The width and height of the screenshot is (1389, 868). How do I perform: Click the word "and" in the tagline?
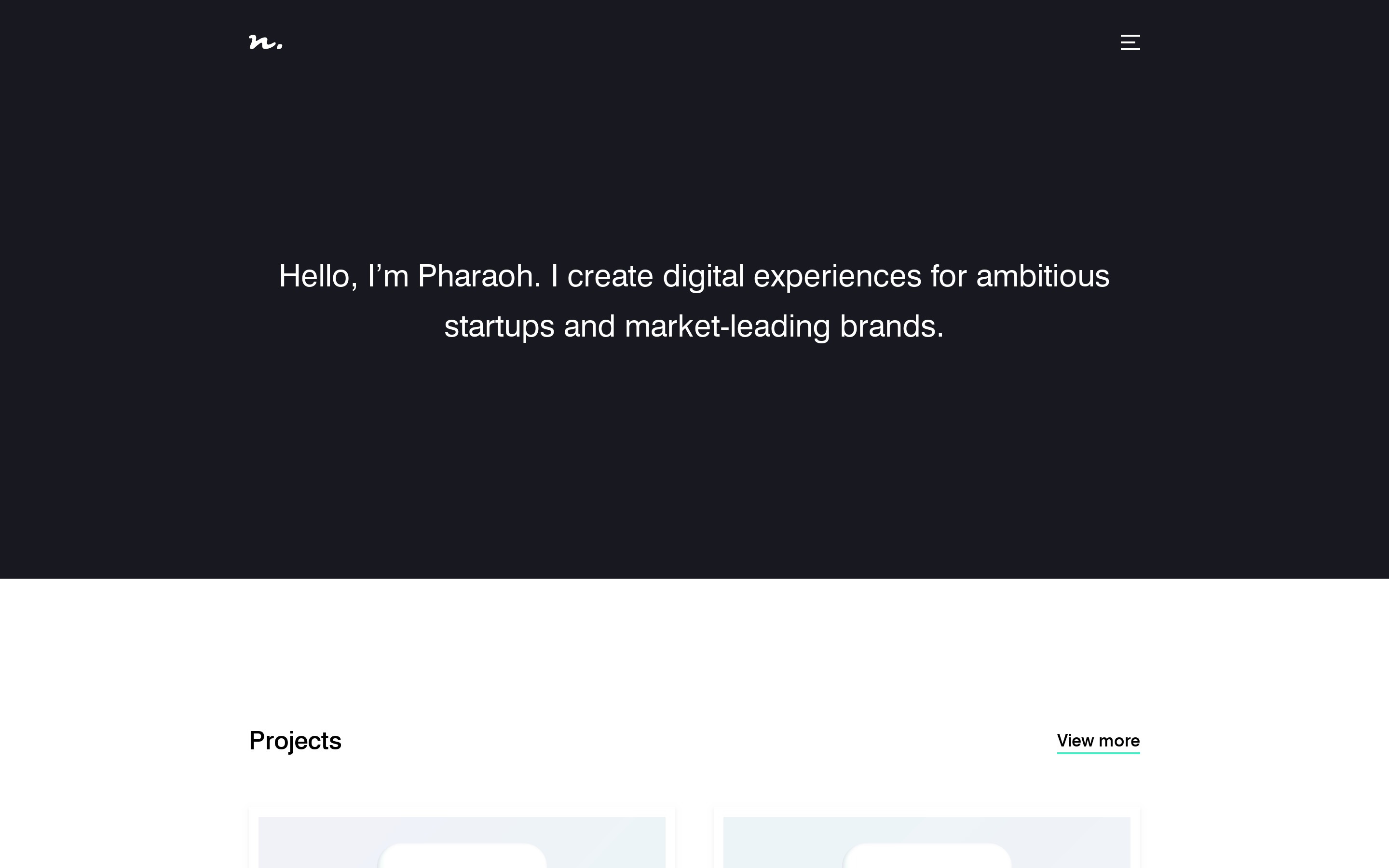click(x=589, y=326)
